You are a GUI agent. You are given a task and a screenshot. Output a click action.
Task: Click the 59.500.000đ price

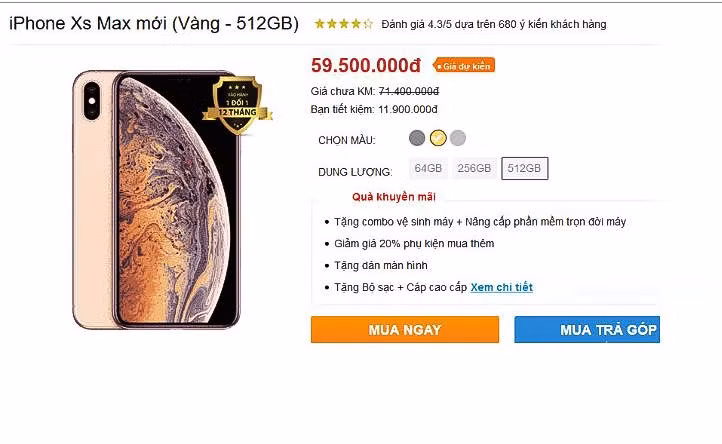pyautogui.click(x=366, y=66)
